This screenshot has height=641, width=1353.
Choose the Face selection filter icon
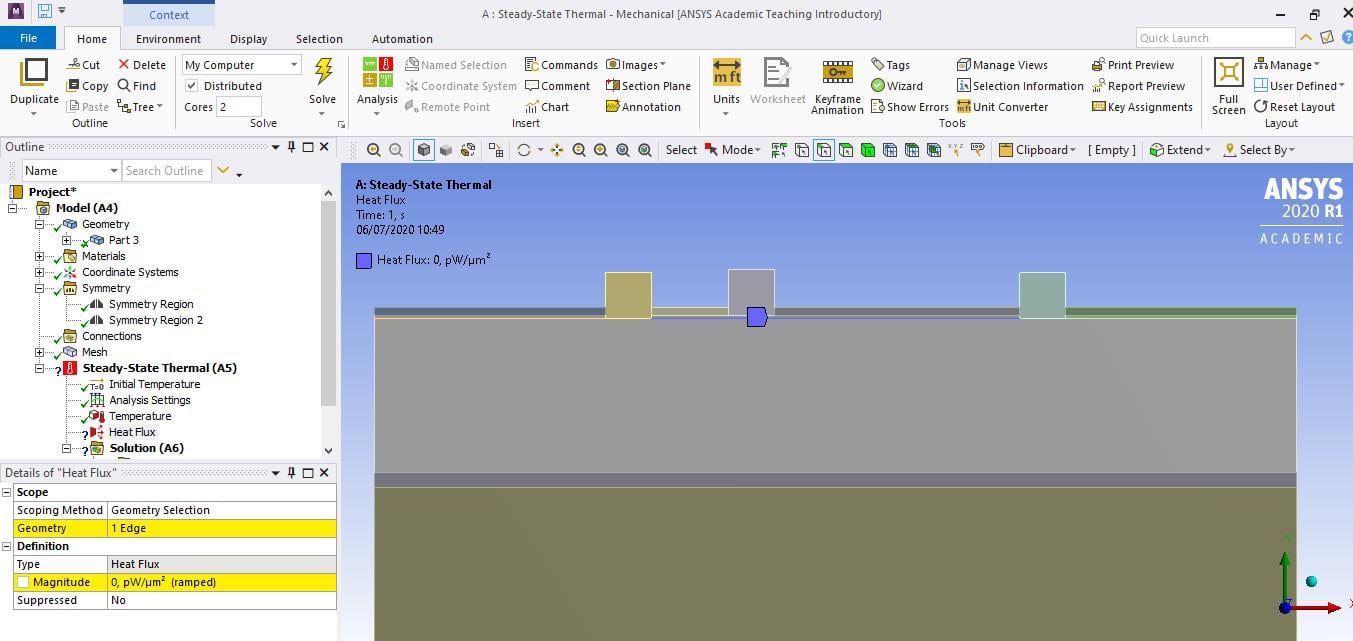(x=846, y=150)
